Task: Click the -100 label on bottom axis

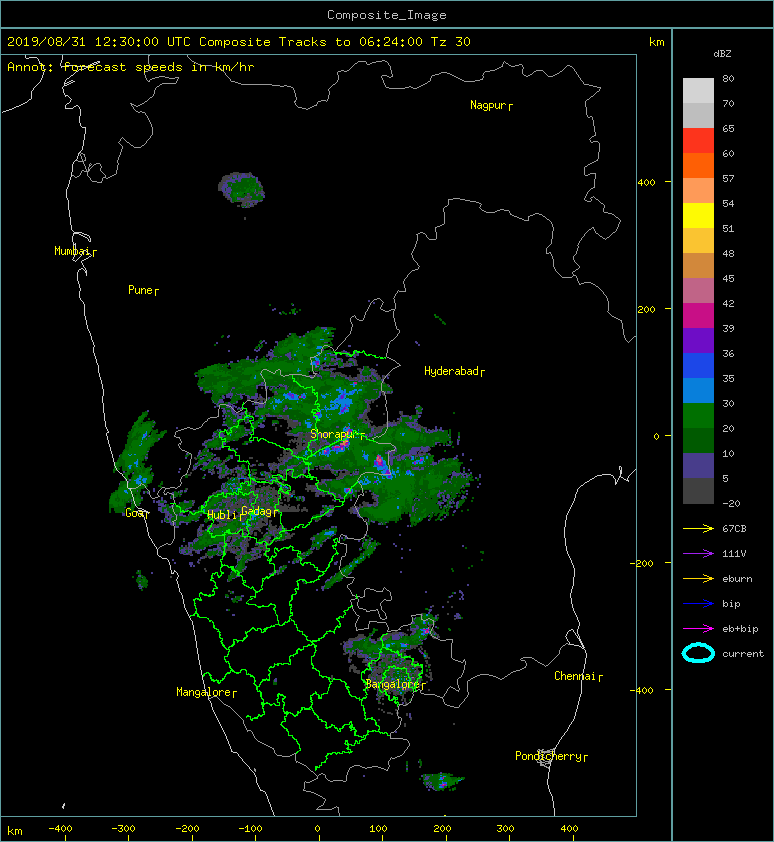Action: pyautogui.click(x=250, y=829)
